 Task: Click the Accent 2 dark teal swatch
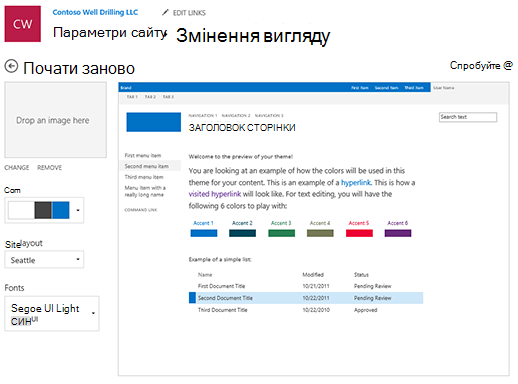[242, 233]
